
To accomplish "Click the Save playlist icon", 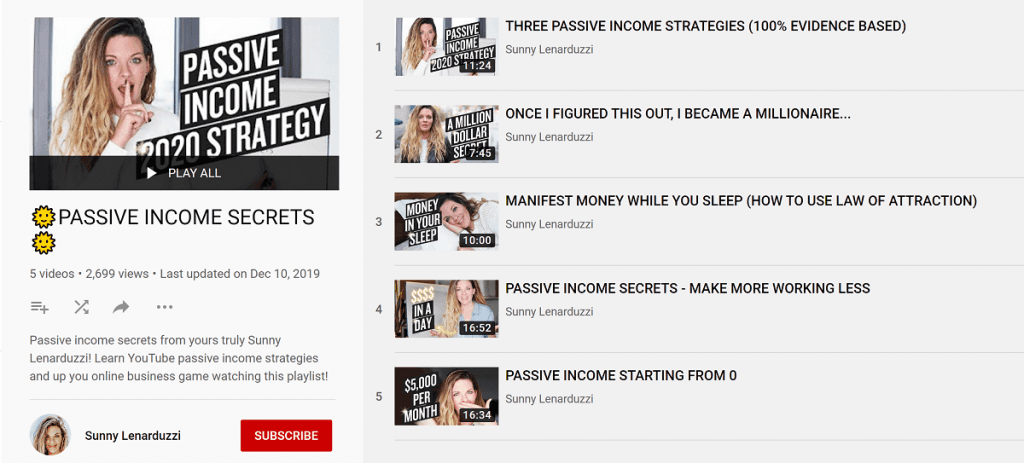I will click(39, 307).
